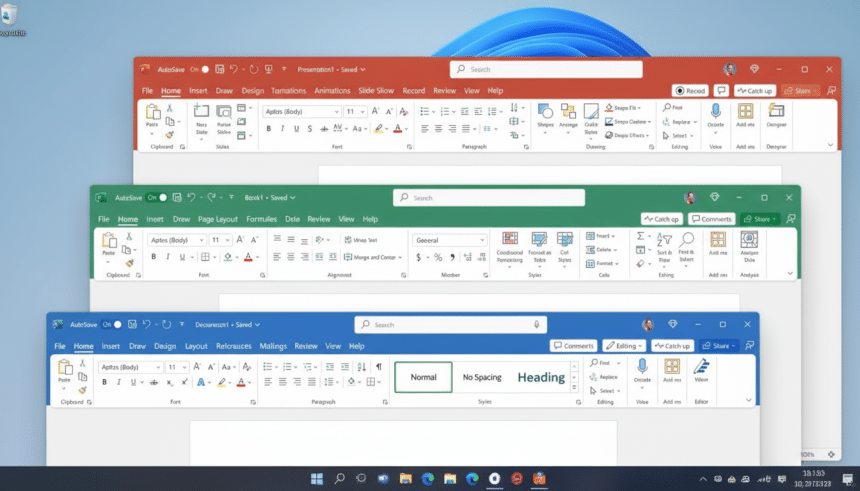
Task: Click Catch up in PowerPoint
Action: 755,91
